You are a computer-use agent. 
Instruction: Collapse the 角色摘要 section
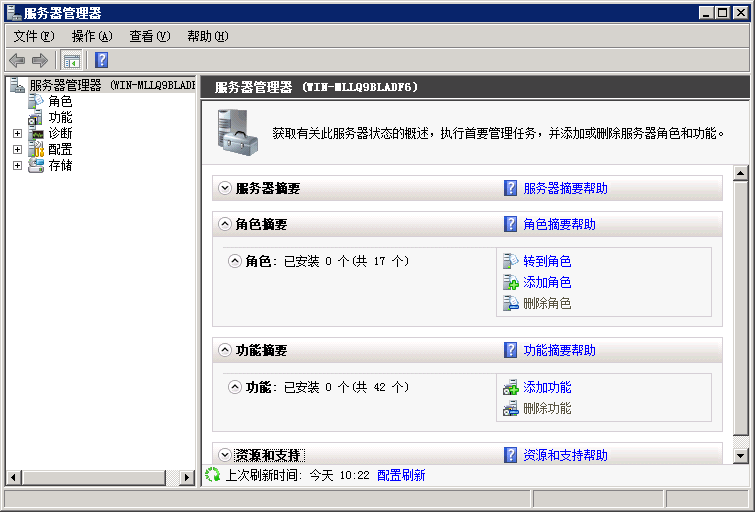[x=225, y=224]
